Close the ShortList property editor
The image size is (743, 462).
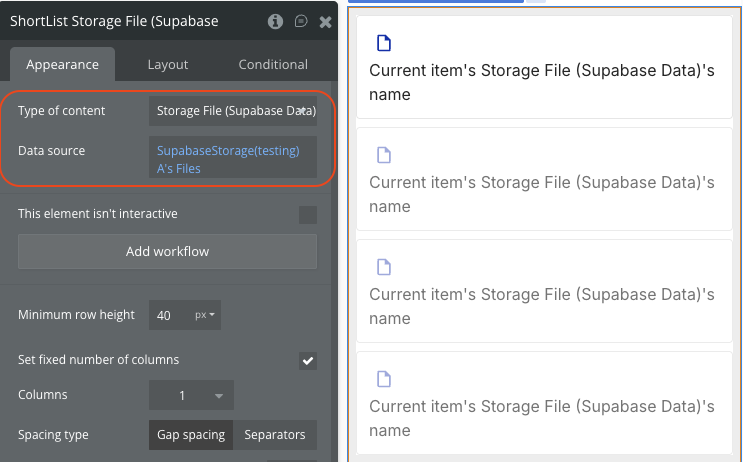325,21
